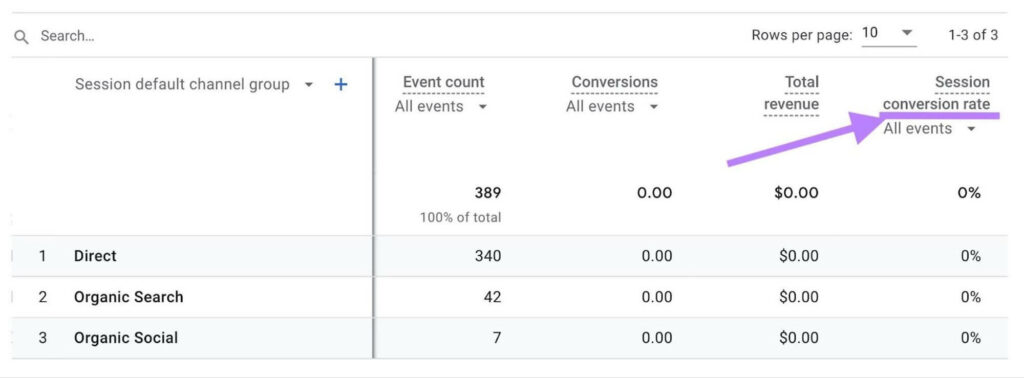
Task: Click Organic Search conversions value 0.00
Action: tap(656, 297)
